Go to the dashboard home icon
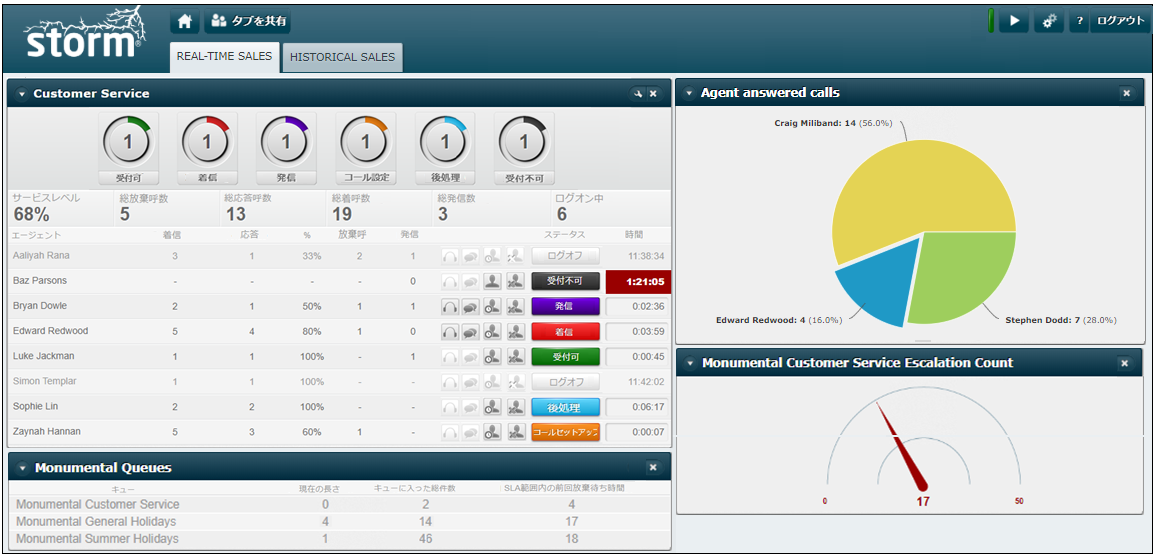 [x=185, y=21]
